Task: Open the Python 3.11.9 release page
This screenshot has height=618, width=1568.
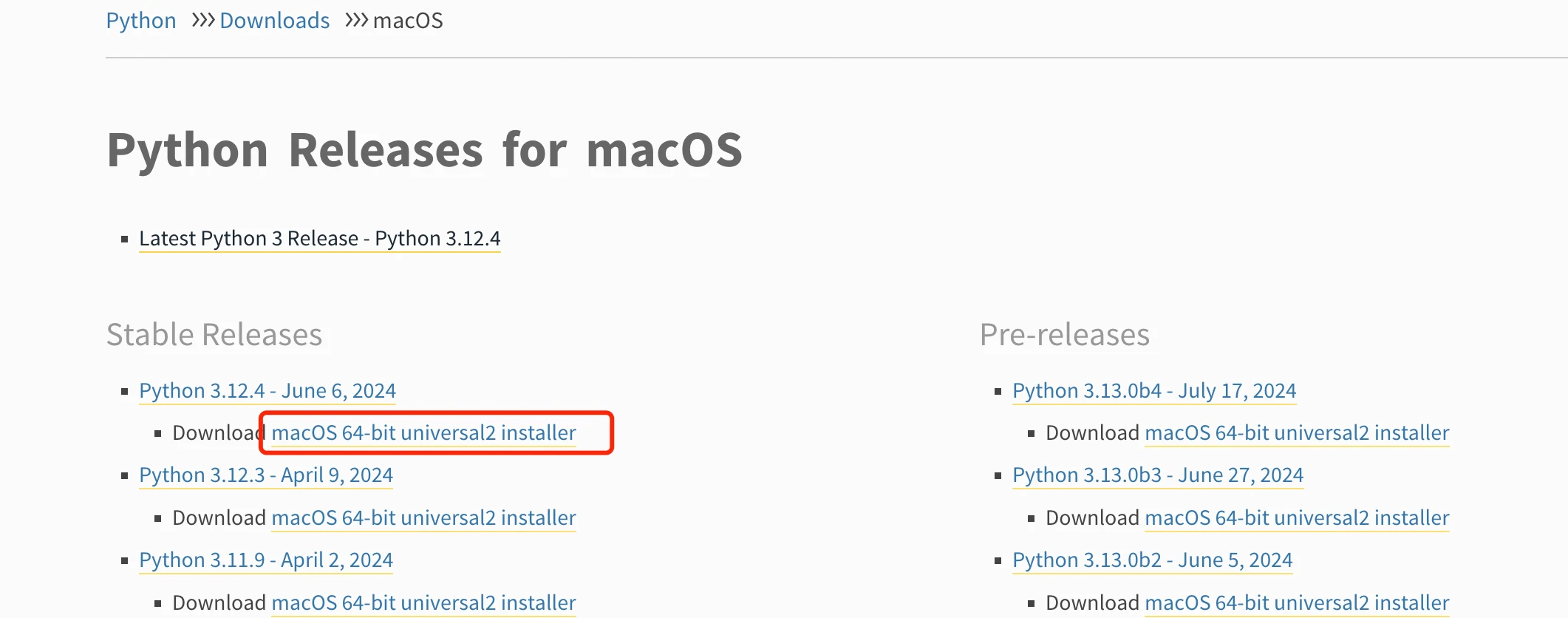Action: [x=265, y=560]
